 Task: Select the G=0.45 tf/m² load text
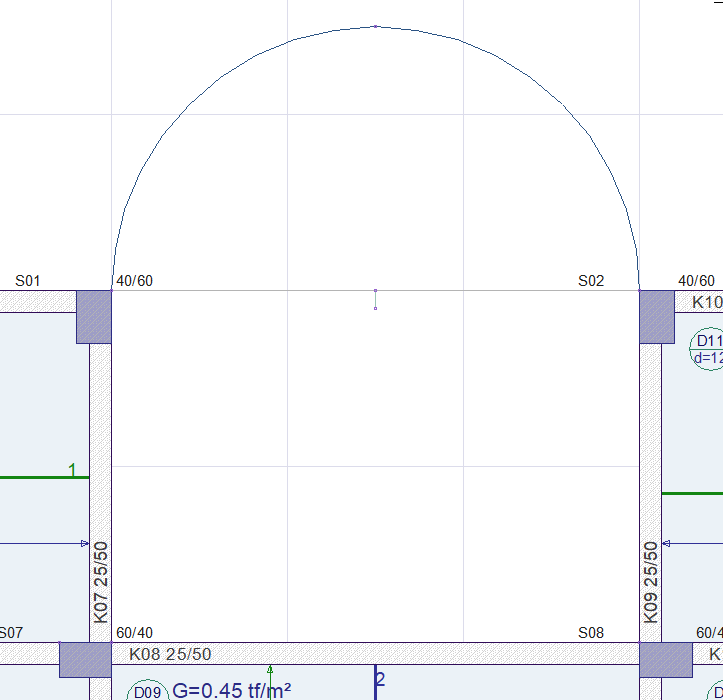[231, 690]
